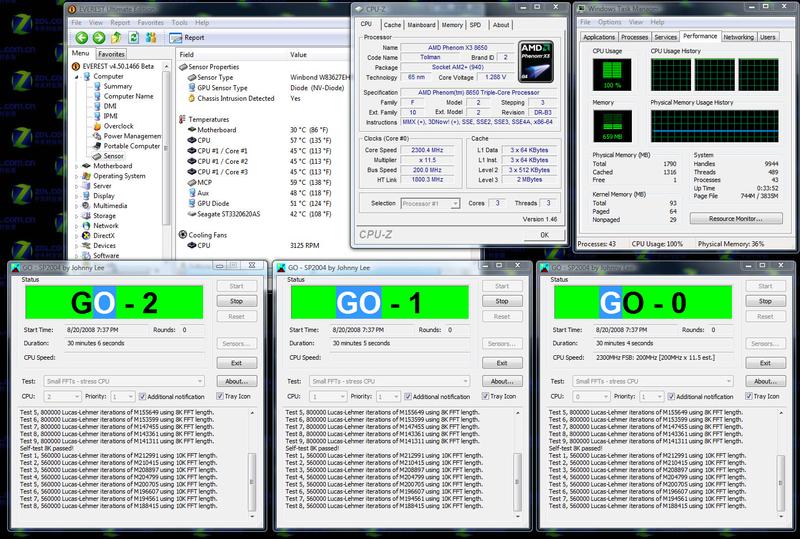Toggle Additional notification in GO-1 window

(x=408, y=396)
